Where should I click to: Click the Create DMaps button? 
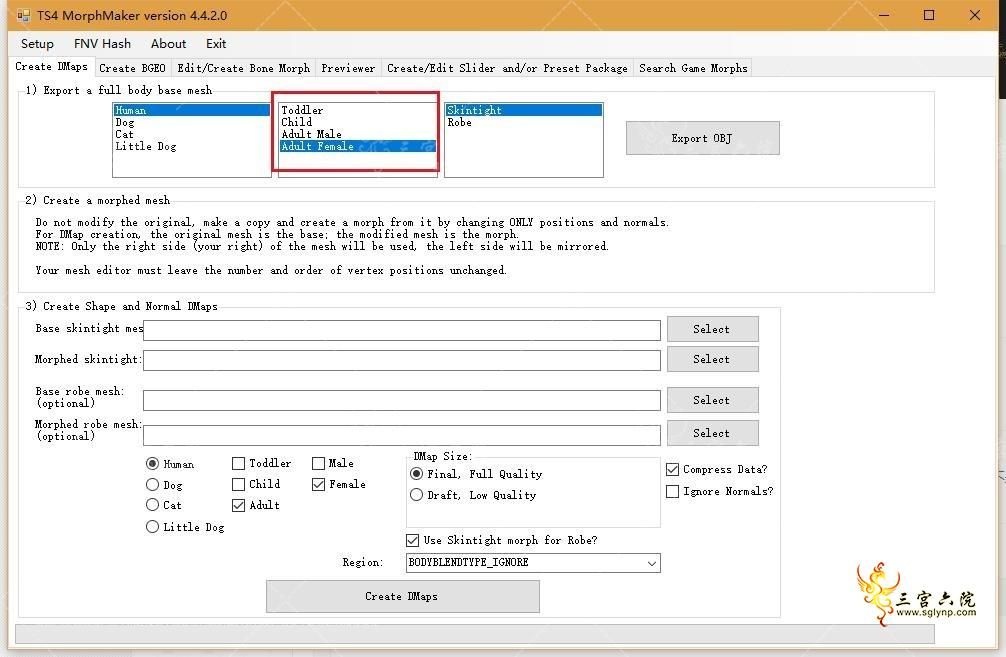[x=403, y=597]
